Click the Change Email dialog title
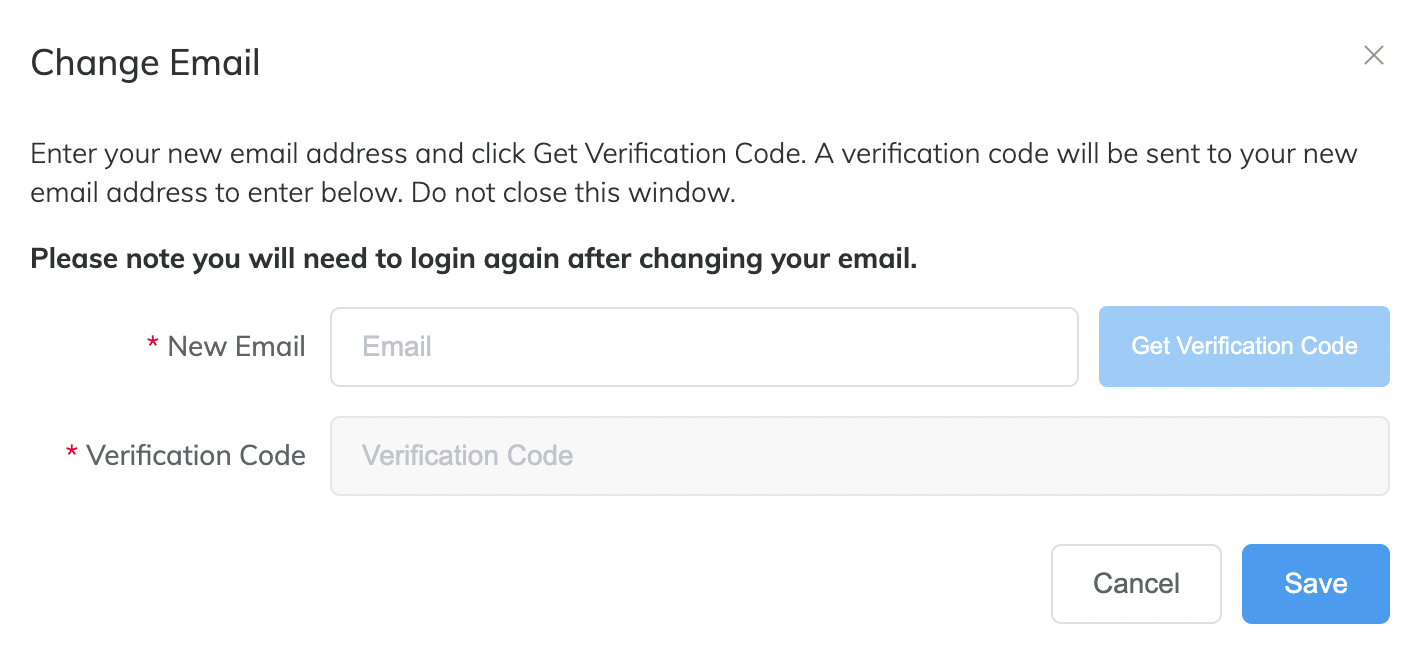This screenshot has height=661, width=1426. (144, 62)
